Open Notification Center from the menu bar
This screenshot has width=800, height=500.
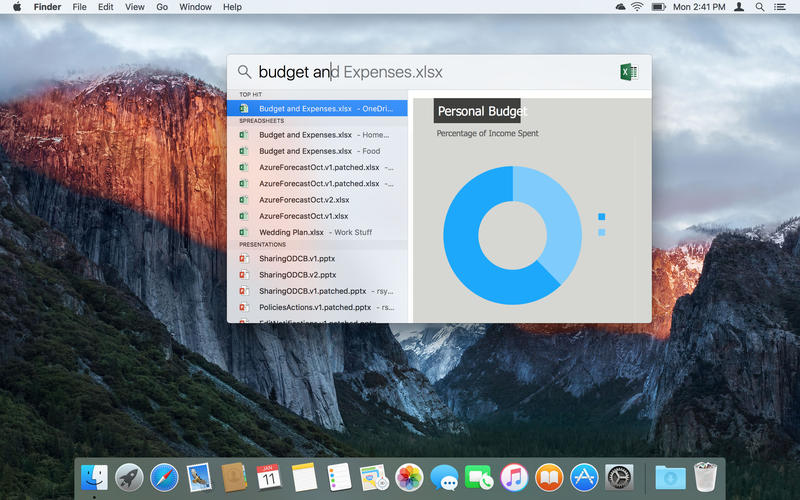[x=780, y=7]
